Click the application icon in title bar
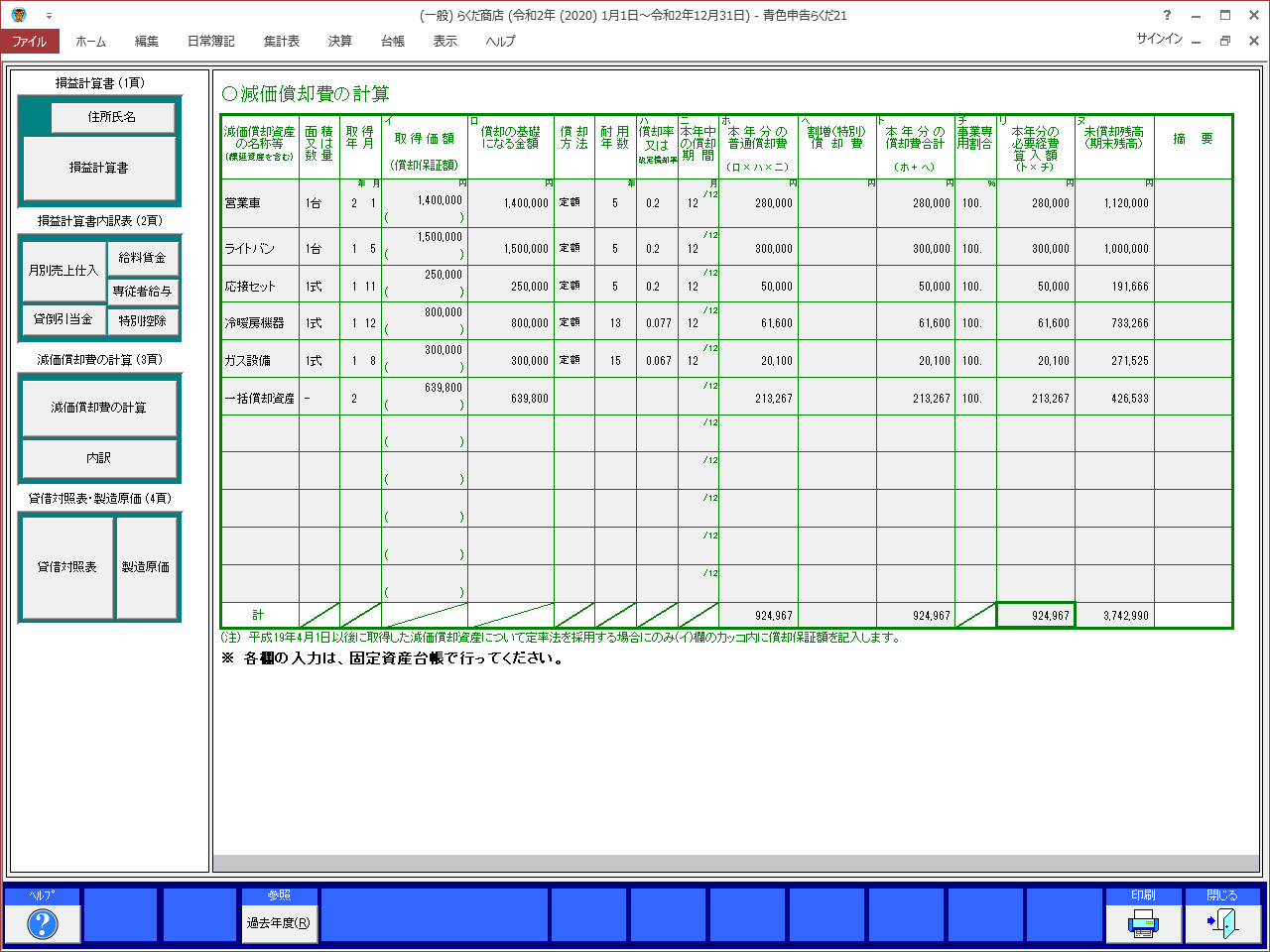Screen dimensions: 1270x952 click(x=19, y=15)
